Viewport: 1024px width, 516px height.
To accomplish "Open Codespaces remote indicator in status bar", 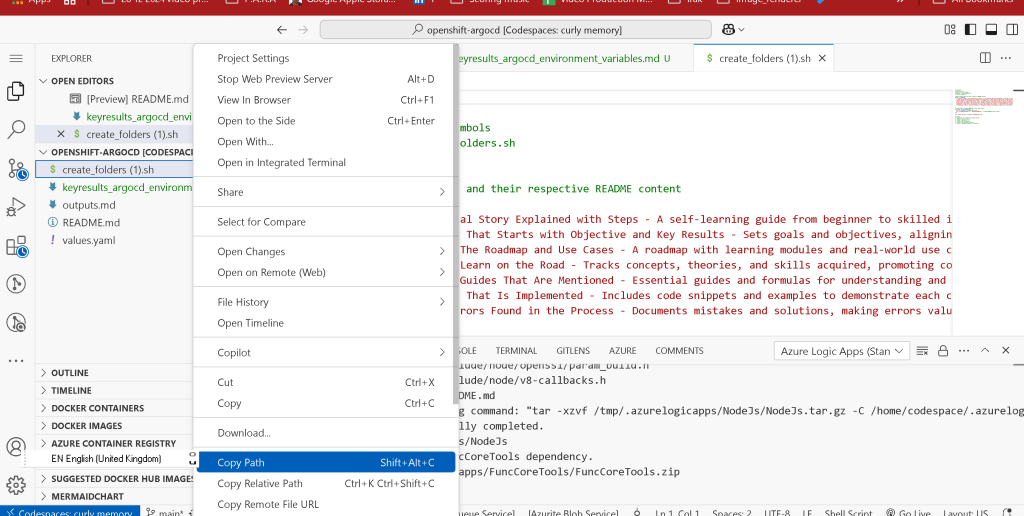I will tap(70, 512).
